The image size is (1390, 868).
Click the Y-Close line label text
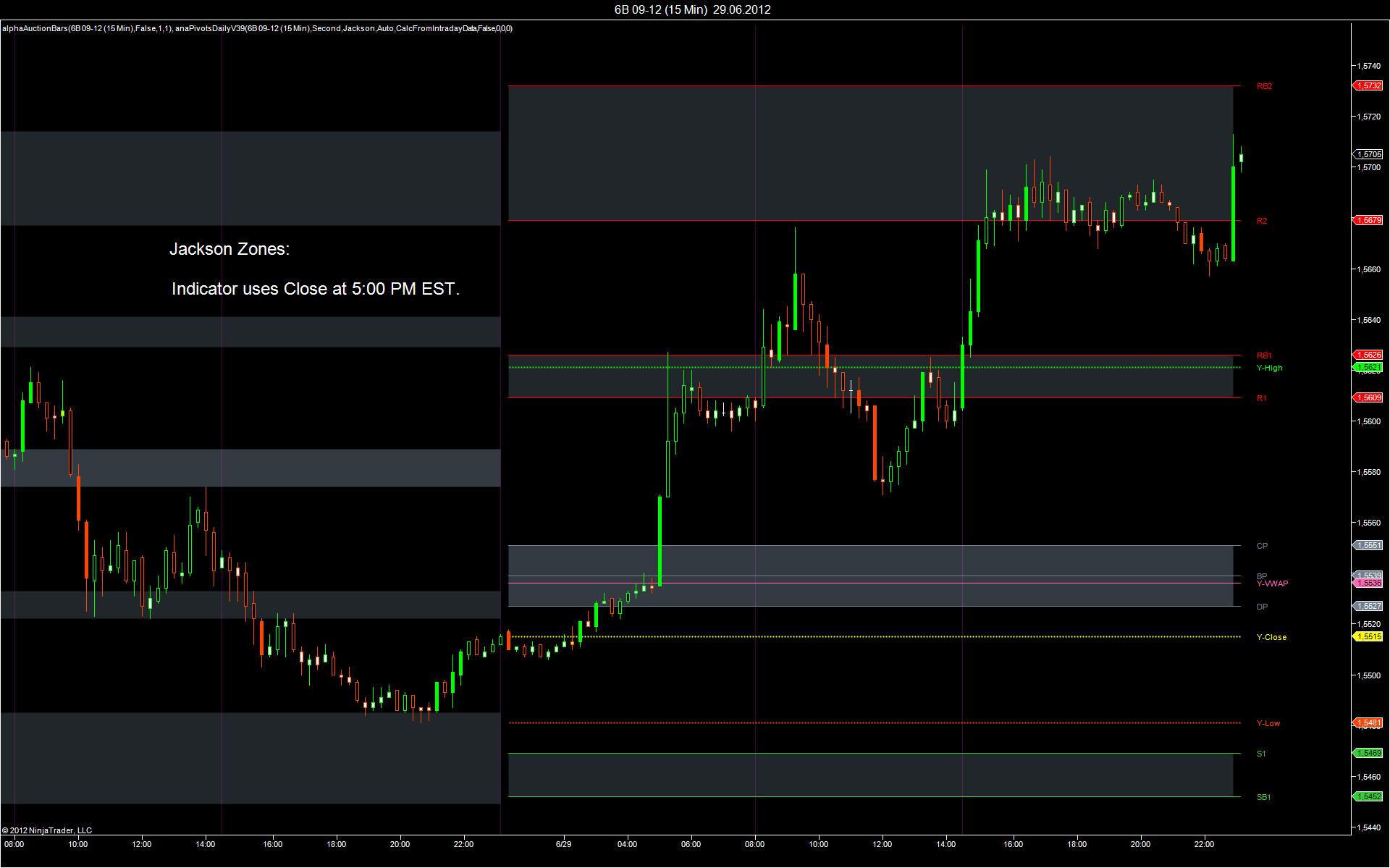tap(1271, 637)
